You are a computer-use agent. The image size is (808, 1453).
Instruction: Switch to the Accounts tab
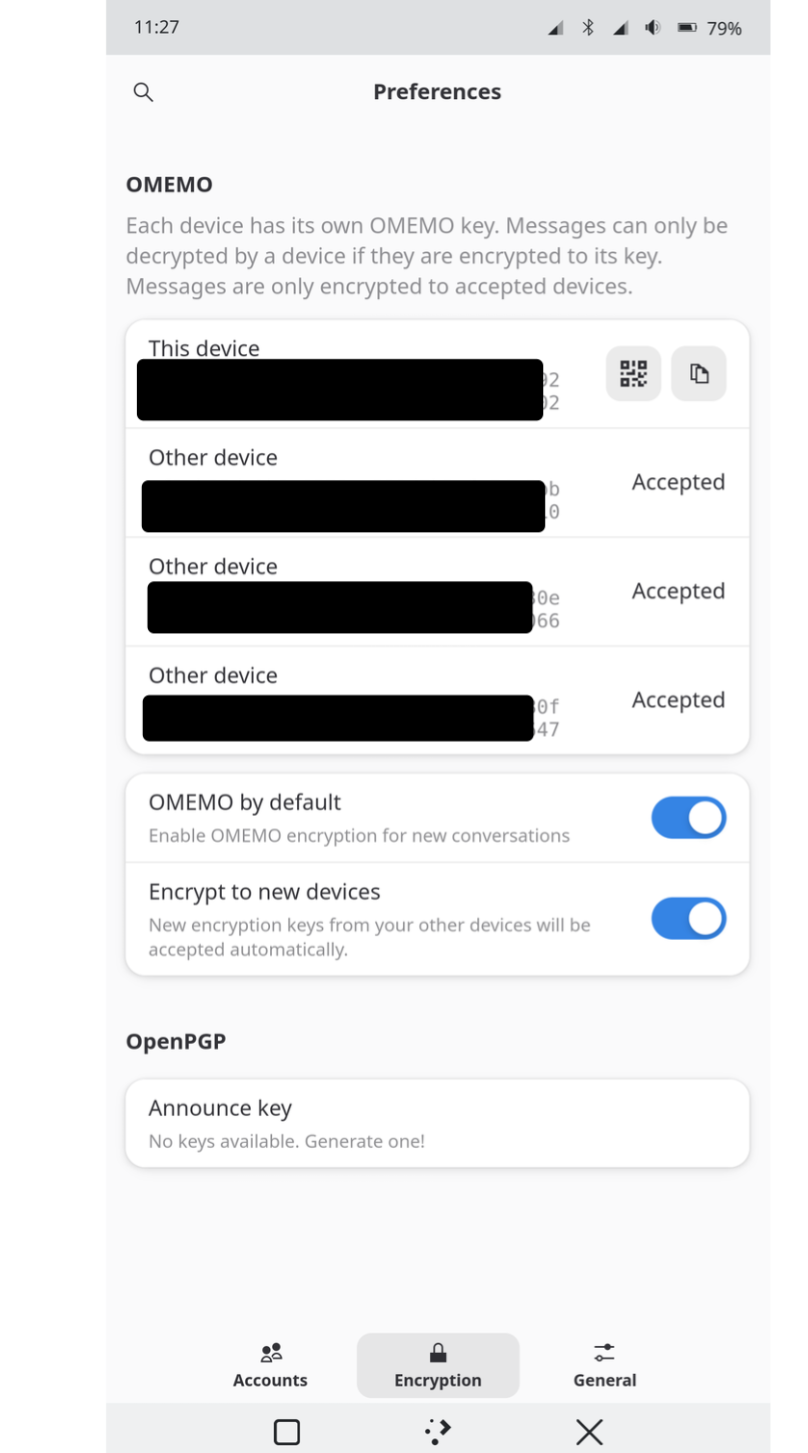click(270, 1365)
